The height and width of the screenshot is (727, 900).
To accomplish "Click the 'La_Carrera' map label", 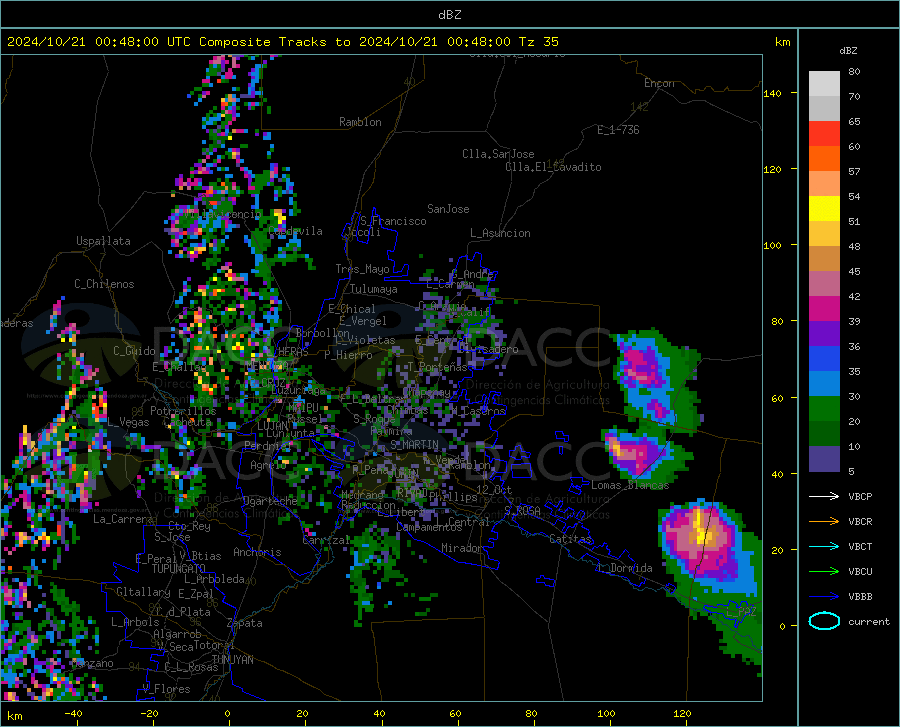I will click(123, 519).
